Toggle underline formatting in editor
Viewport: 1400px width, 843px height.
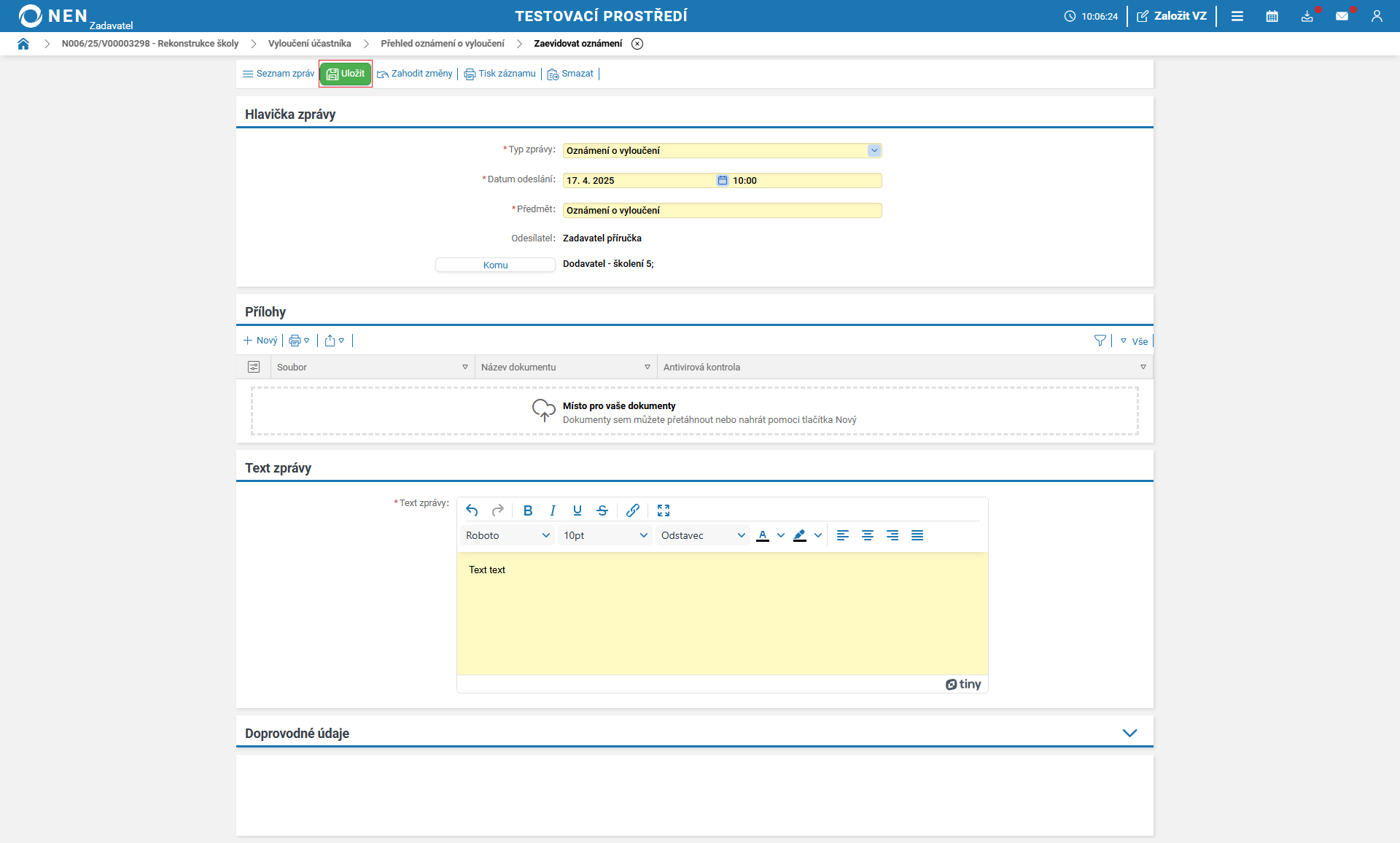point(577,510)
